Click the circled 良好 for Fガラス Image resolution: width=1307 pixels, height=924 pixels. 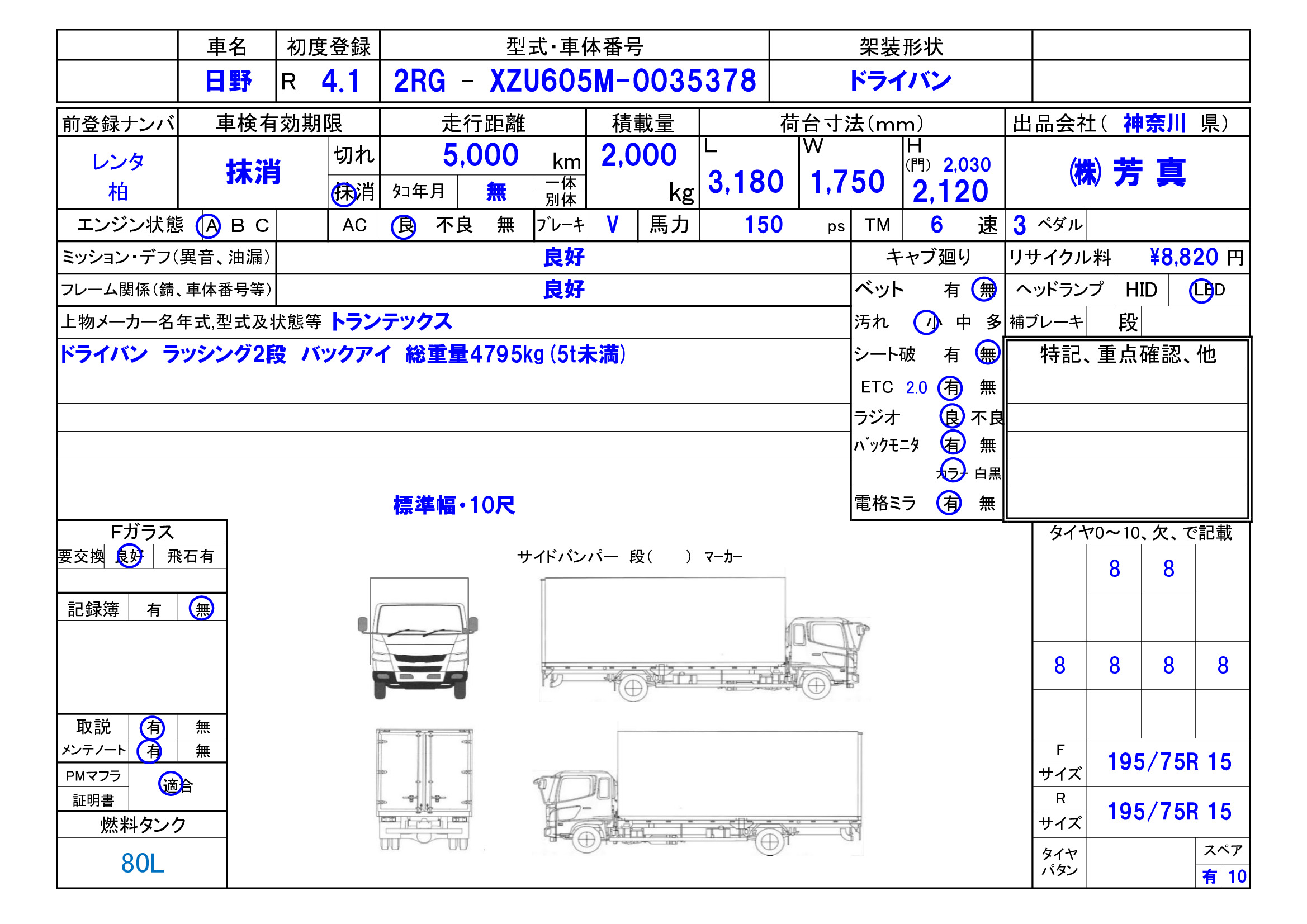coord(129,556)
